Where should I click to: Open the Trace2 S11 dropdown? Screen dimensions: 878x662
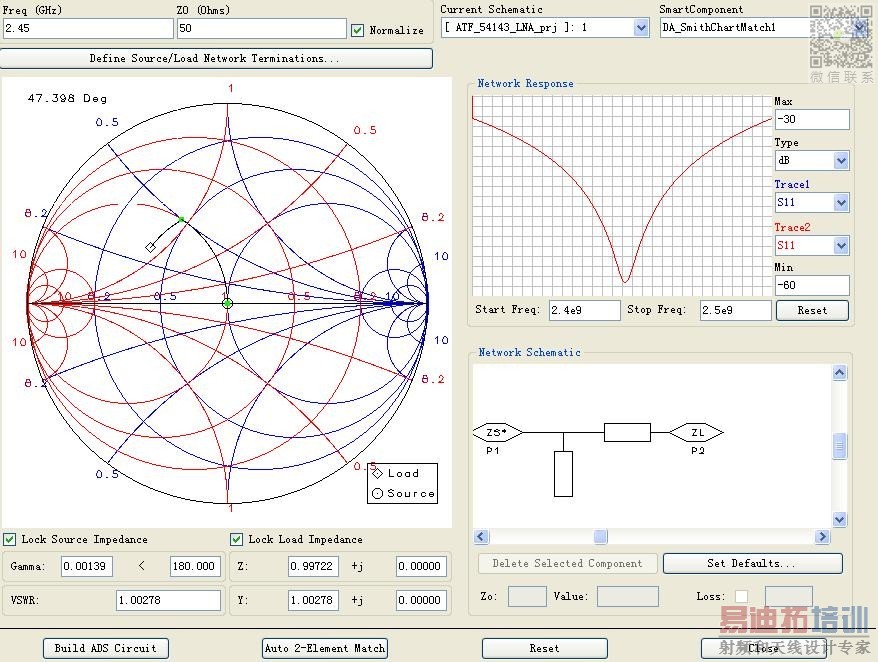click(841, 245)
